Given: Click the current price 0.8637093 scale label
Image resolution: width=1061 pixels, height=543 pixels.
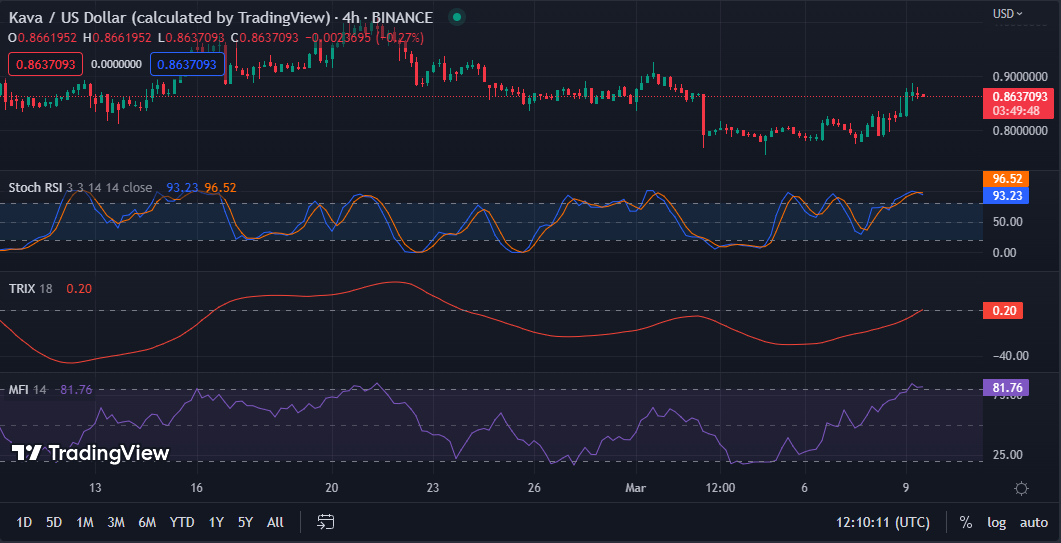Looking at the screenshot, I should [x=1018, y=103].
